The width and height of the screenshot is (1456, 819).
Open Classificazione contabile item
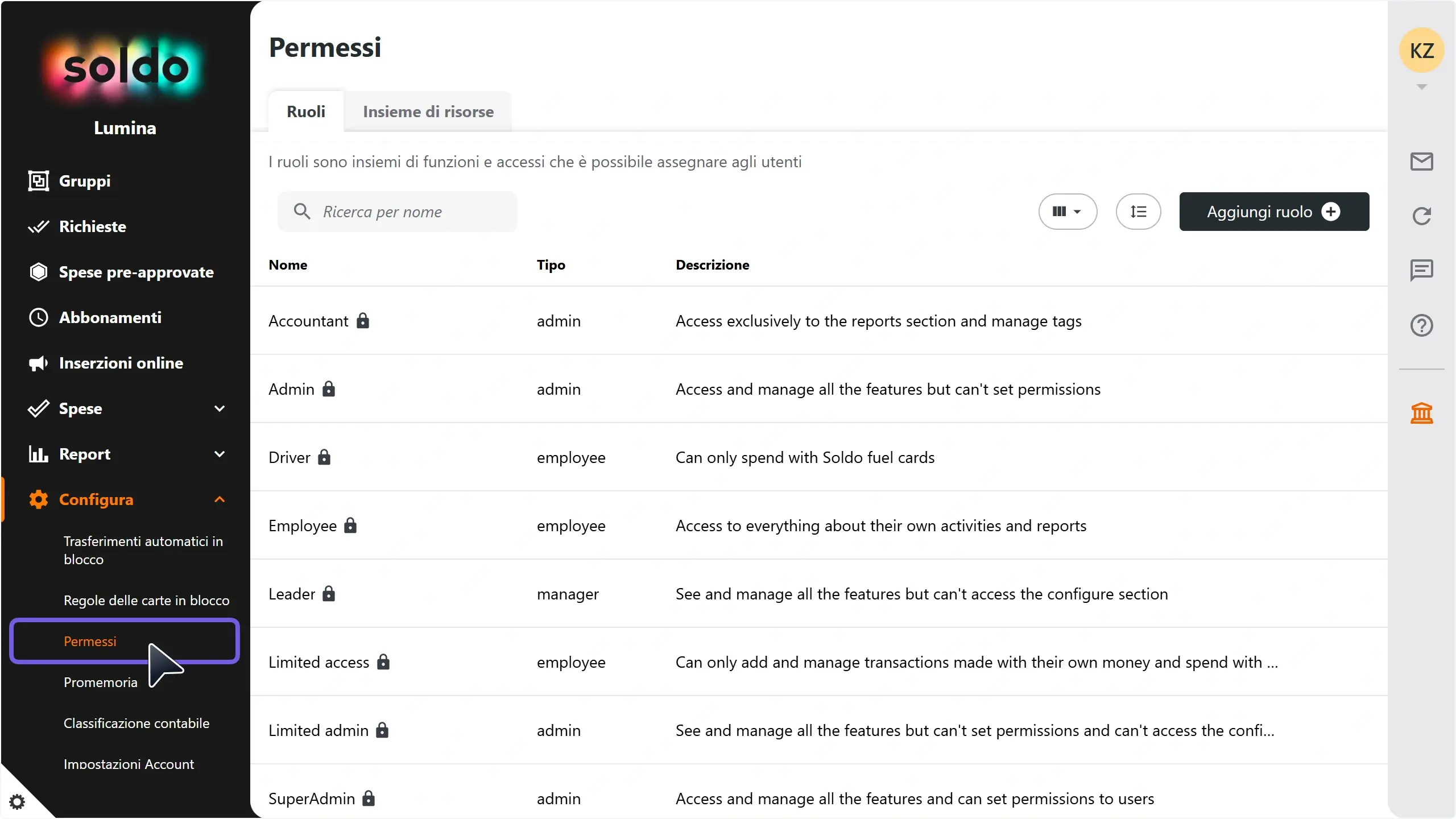pyautogui.click(x=136, y=723)
